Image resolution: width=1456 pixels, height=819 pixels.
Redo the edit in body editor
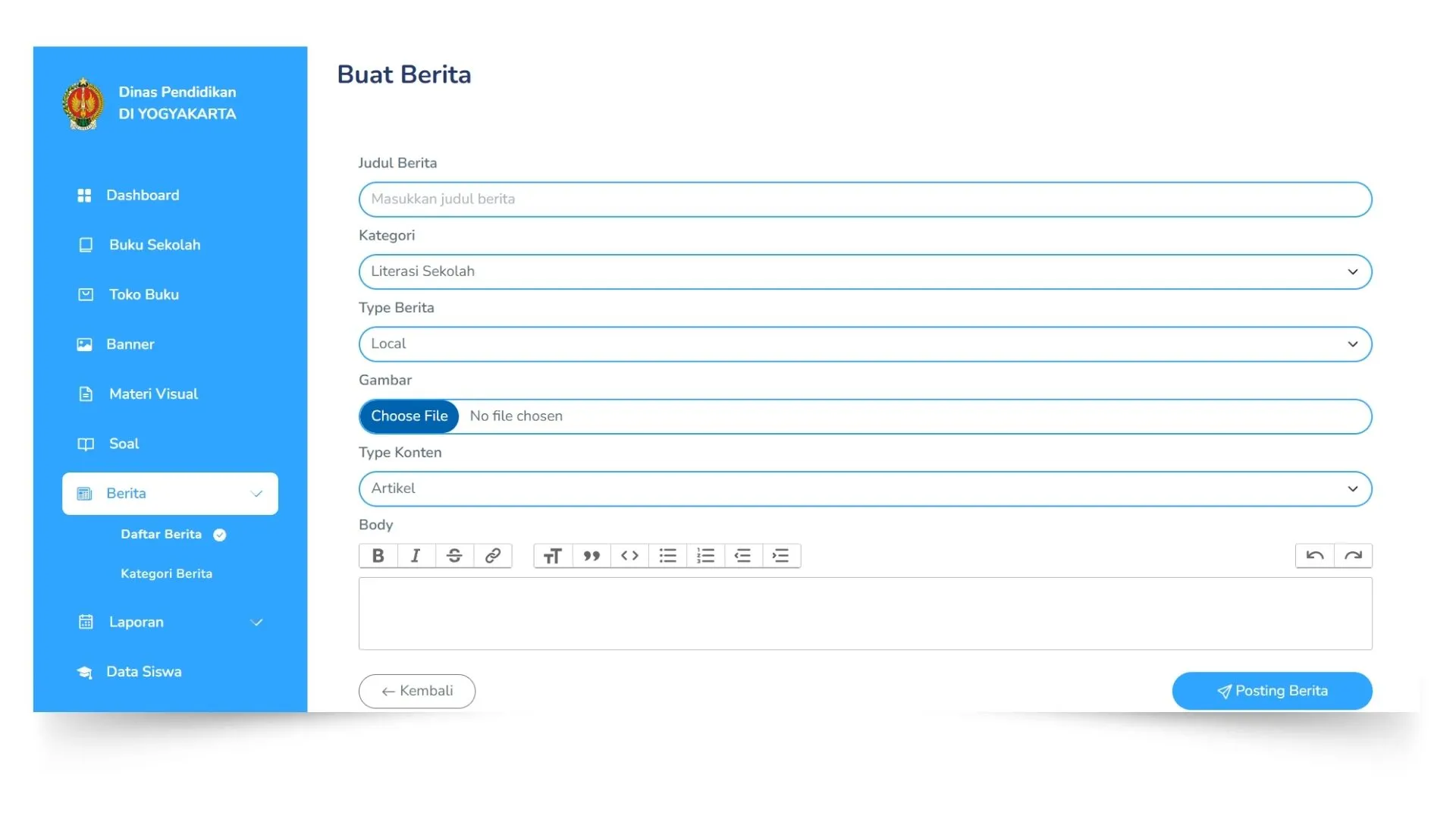(1353, 556)
